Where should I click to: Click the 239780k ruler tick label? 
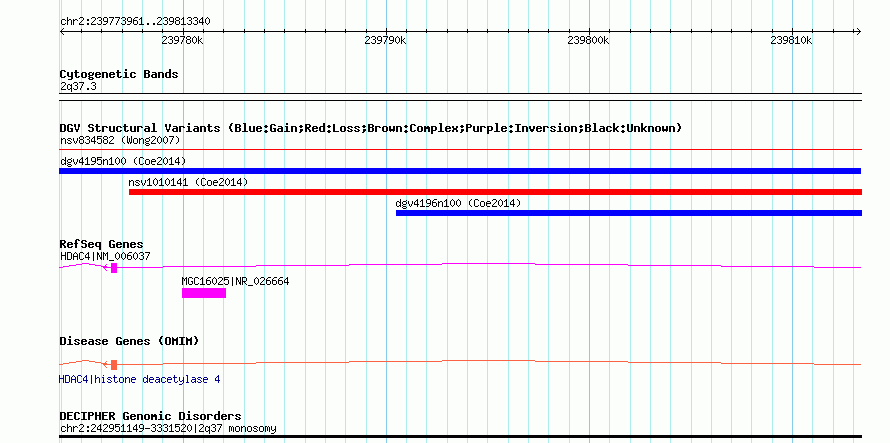(x=183, y=40)
